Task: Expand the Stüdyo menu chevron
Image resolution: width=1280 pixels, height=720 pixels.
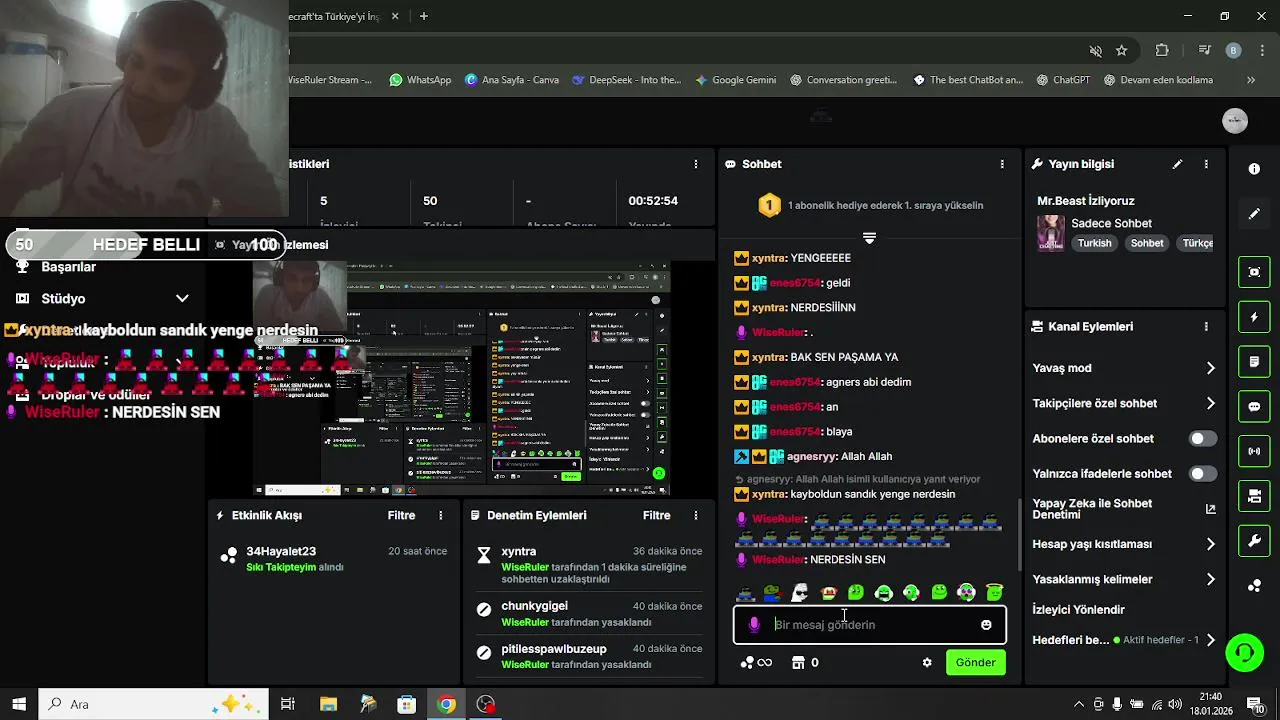Action: click(x=182, y=298)
